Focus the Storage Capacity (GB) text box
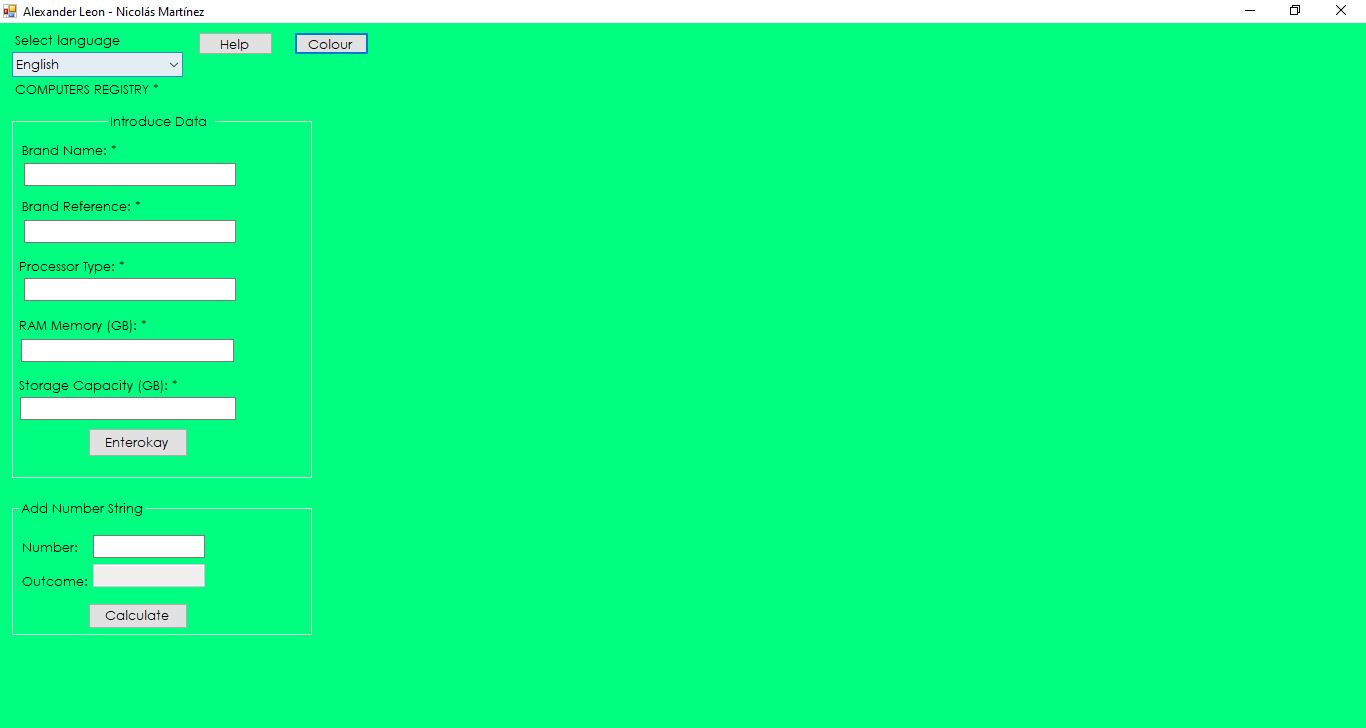This screenshot has height=728, width=1366. coord(127,408)
